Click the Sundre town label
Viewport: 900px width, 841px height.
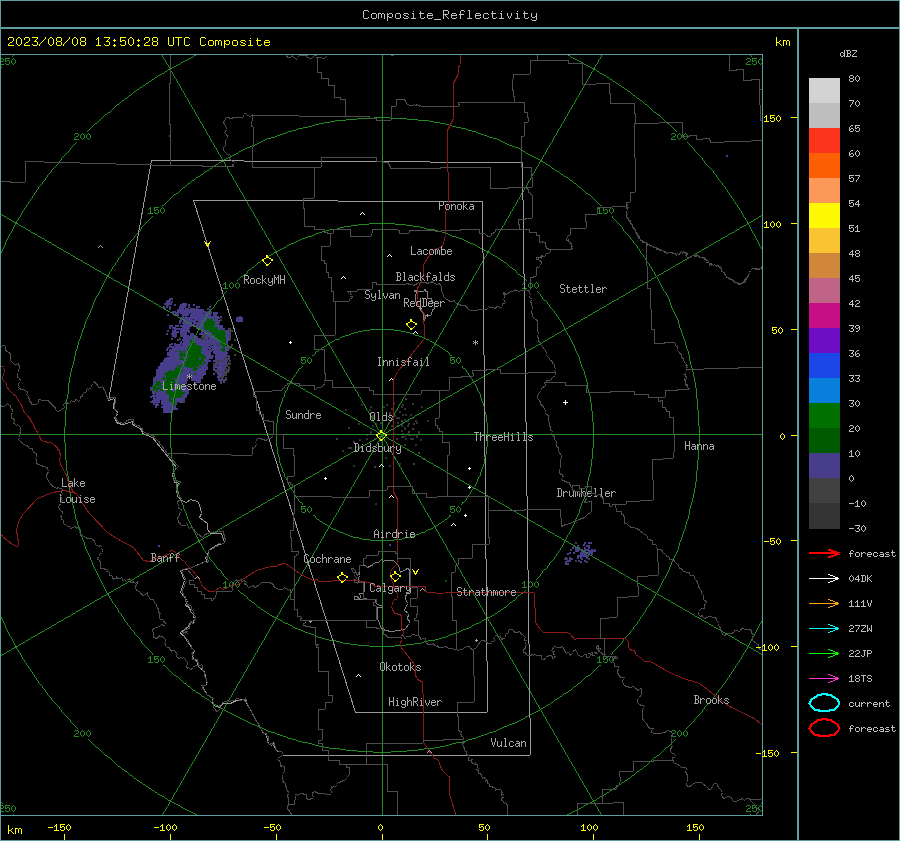point(303,414)
